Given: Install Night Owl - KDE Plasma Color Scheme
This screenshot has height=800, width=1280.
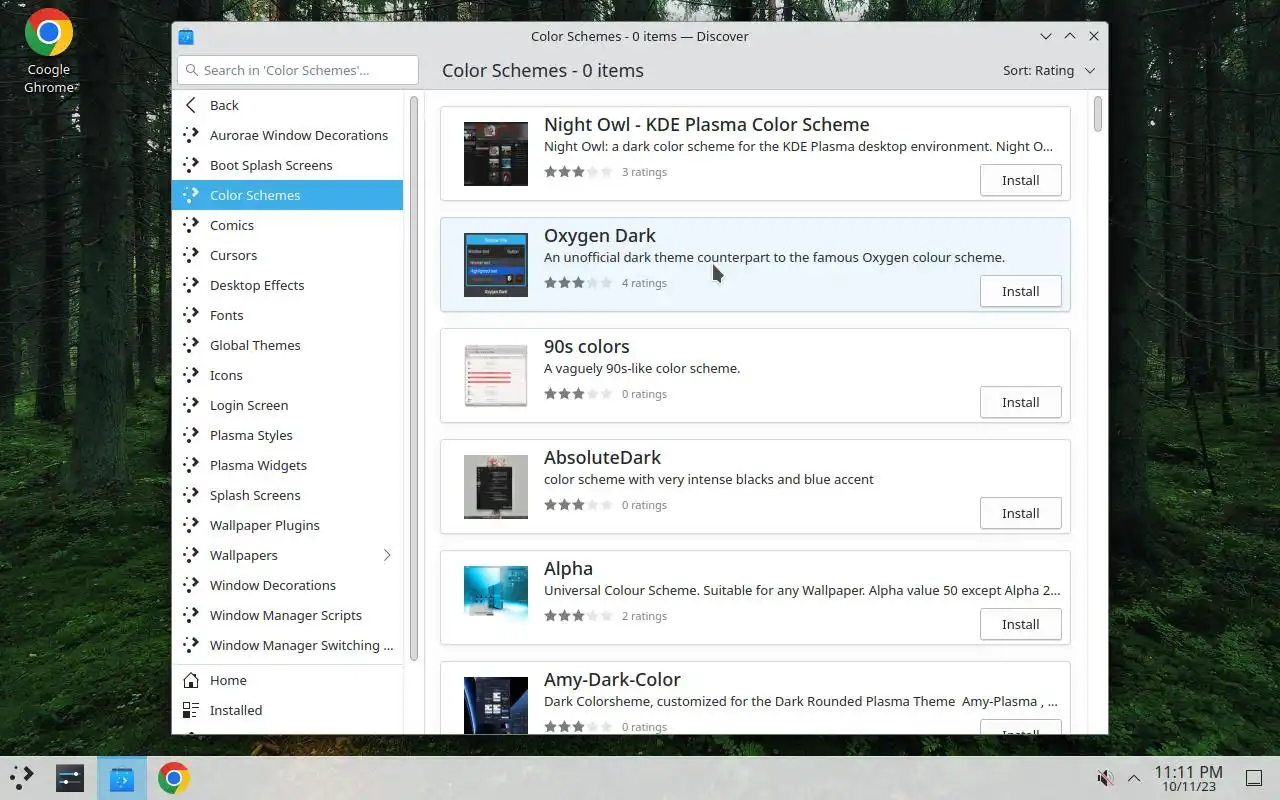Looking at the screenshot, I should tap(1020, 180).
